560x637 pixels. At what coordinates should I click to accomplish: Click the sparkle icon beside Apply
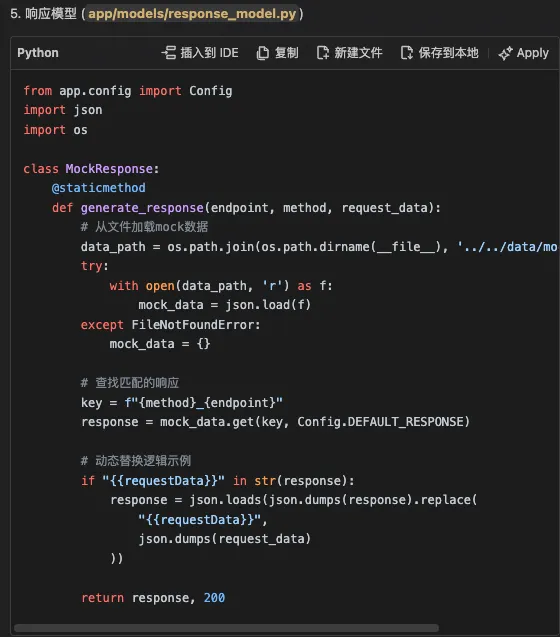click(506, 53)
